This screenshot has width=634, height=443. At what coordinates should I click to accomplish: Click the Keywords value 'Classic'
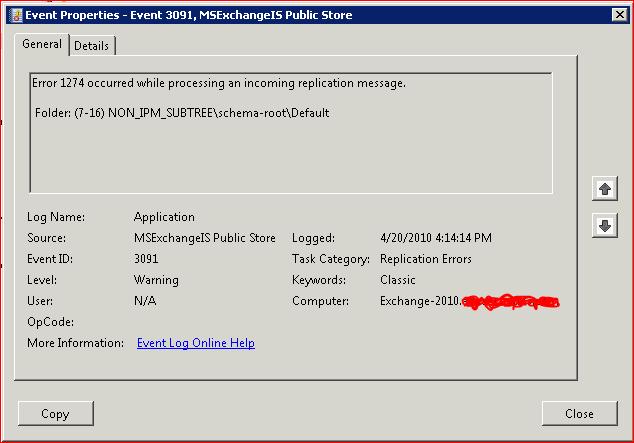(398, 280)
